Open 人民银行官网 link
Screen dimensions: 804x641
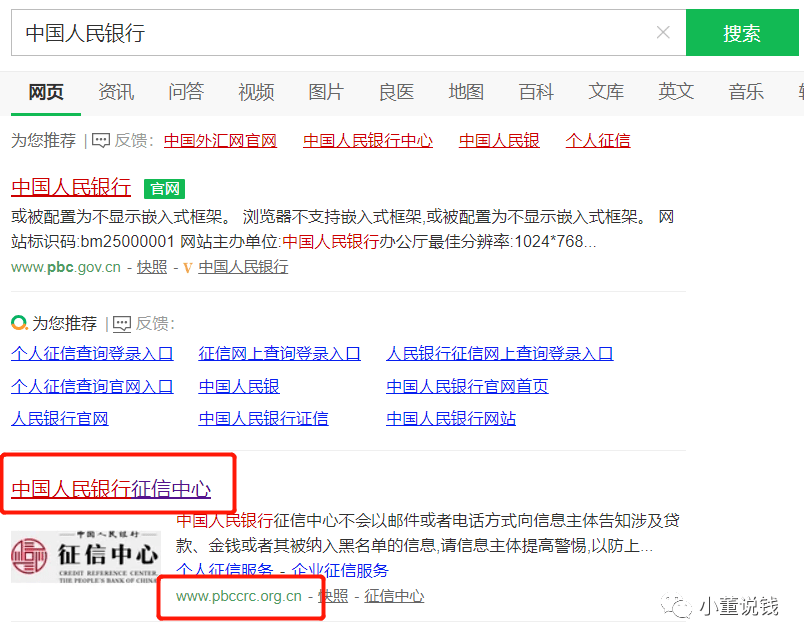point(60,419)
